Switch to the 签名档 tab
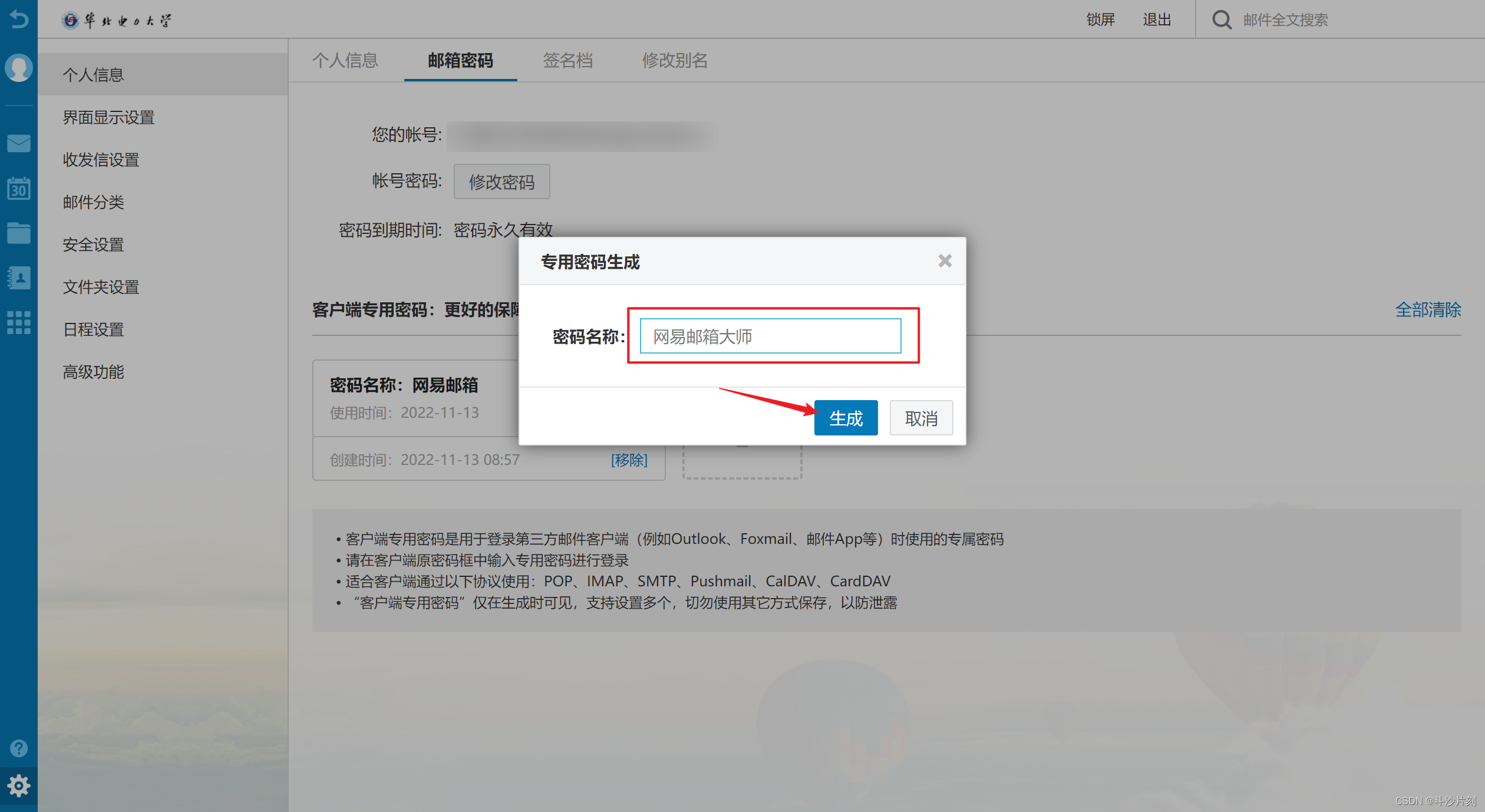 point(567,61)
